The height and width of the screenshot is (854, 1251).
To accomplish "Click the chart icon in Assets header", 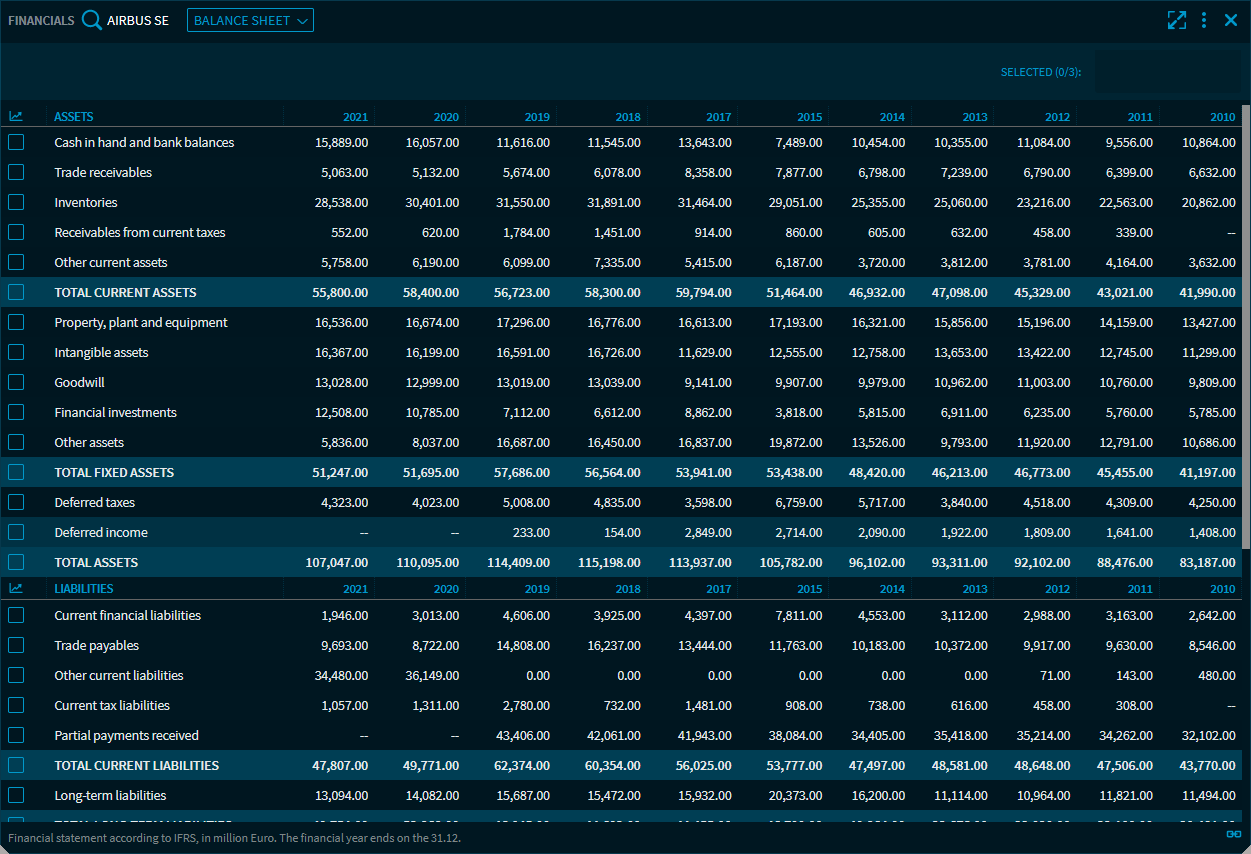I will [16, 117].
